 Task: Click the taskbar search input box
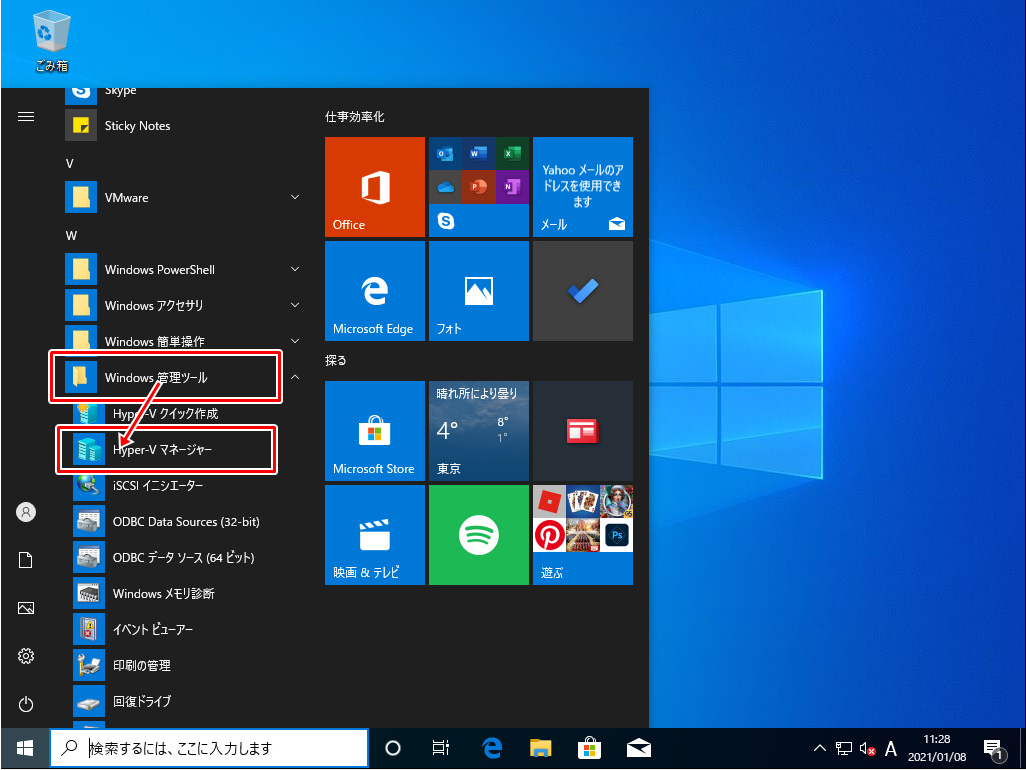pyautogui.click(x=220, y=747)
